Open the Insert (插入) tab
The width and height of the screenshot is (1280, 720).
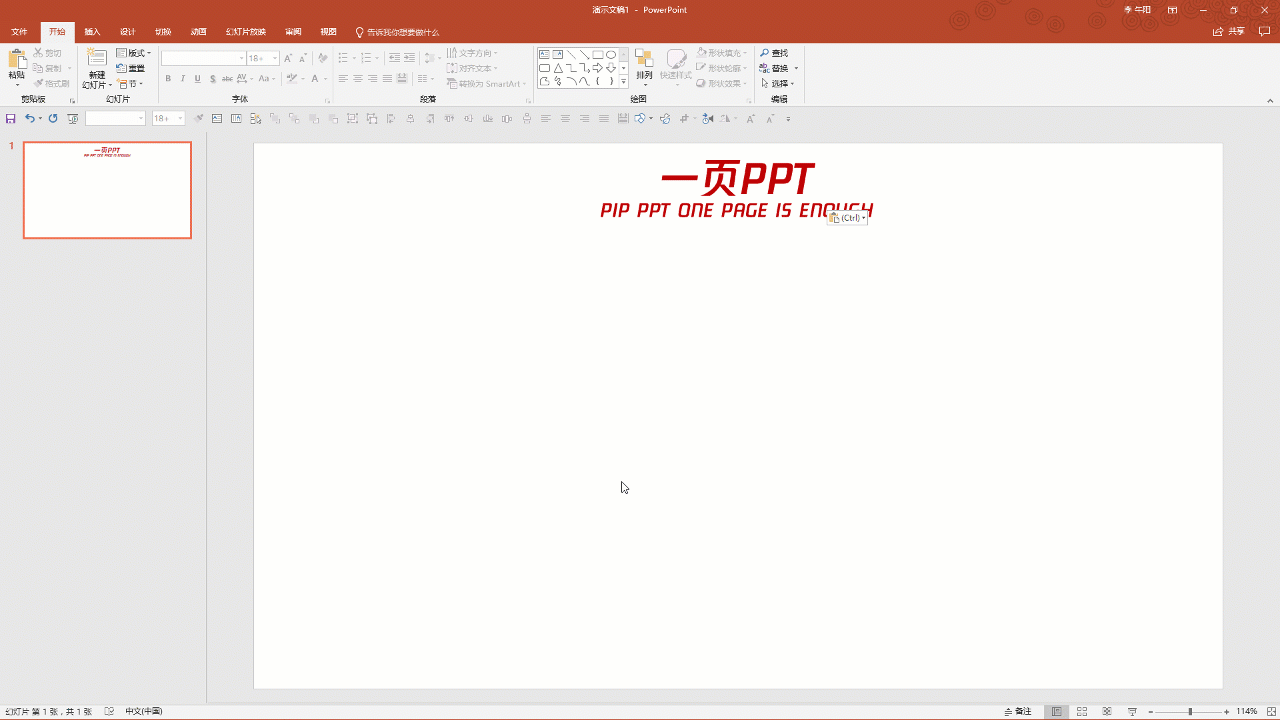pyautogui.click(x=92, y=32)
